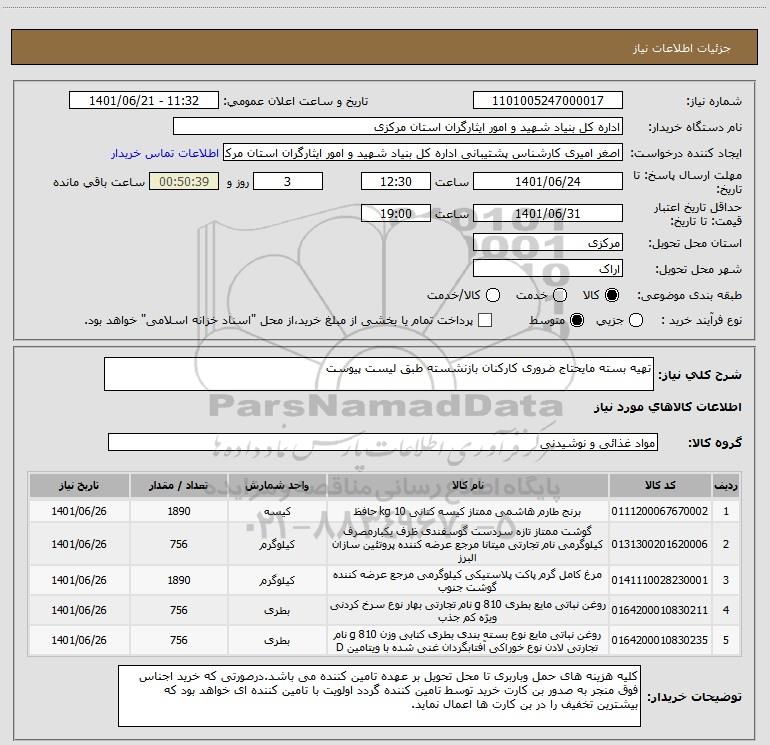Click need date 1401/06/26 in row 1
Viewport: 770px width, 745px height.
point(79,511)
